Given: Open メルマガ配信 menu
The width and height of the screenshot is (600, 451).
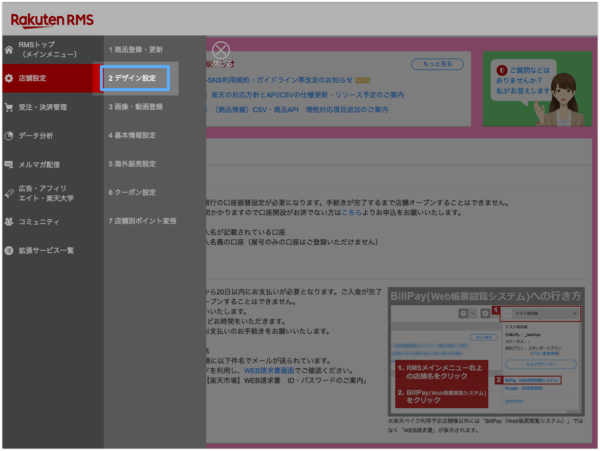Looking at the screenshot, I should click(x=53, y=164).
